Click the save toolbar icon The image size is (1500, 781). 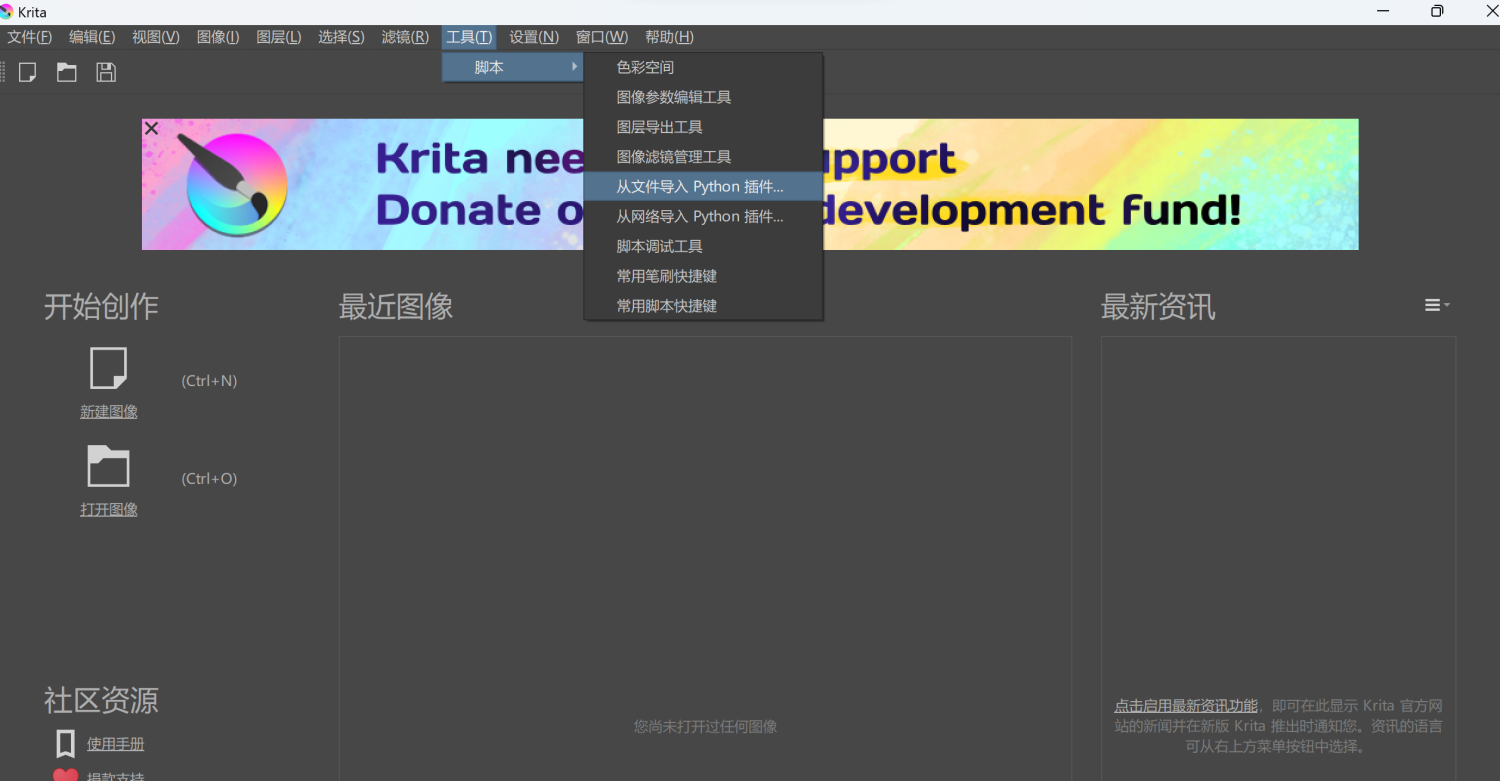tap(106, 72)
